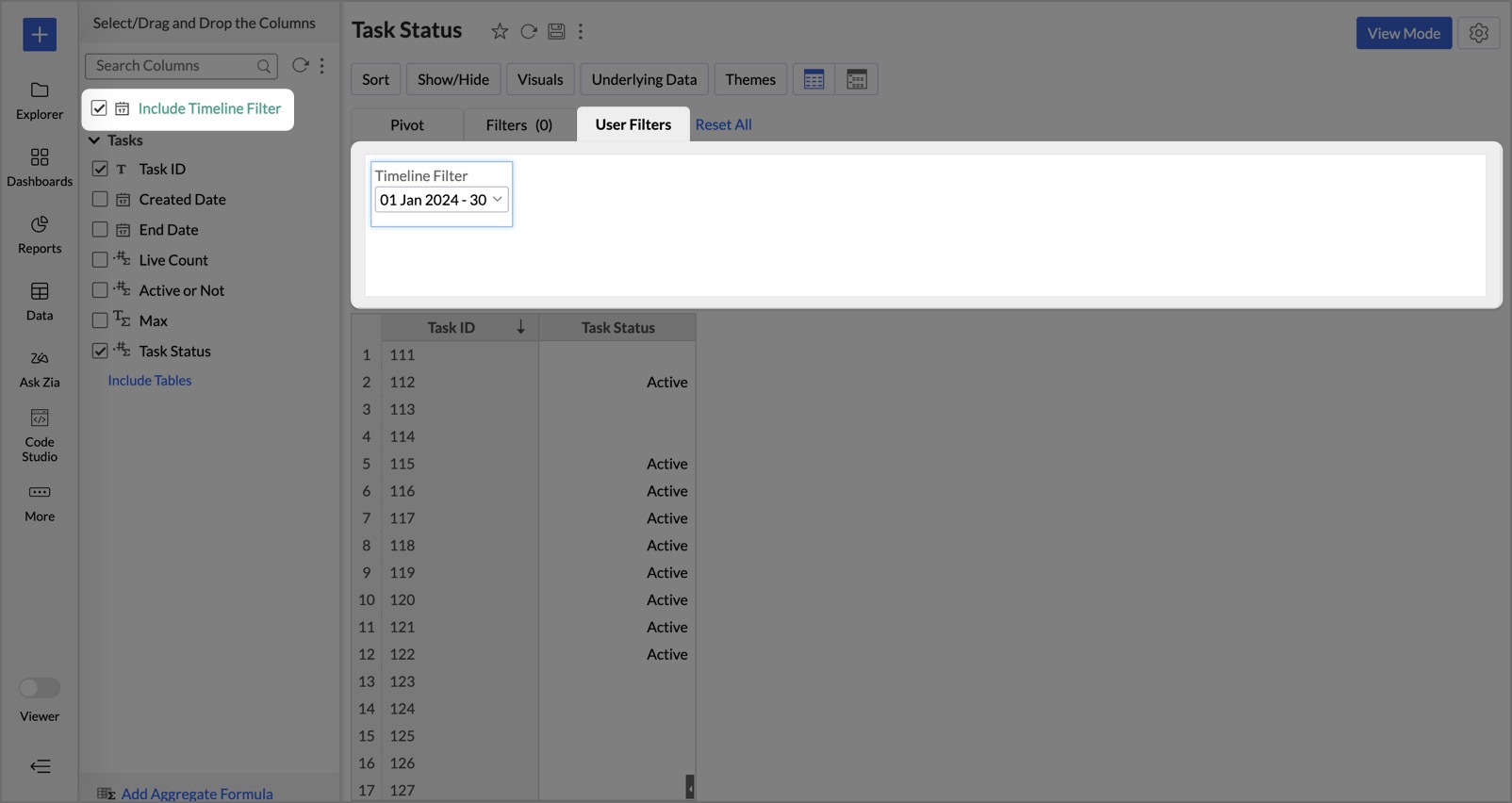The height and width of the screenshot is (803, 1512).
Task: Mark Task Status report as favorite
Action: click(500, 31)
